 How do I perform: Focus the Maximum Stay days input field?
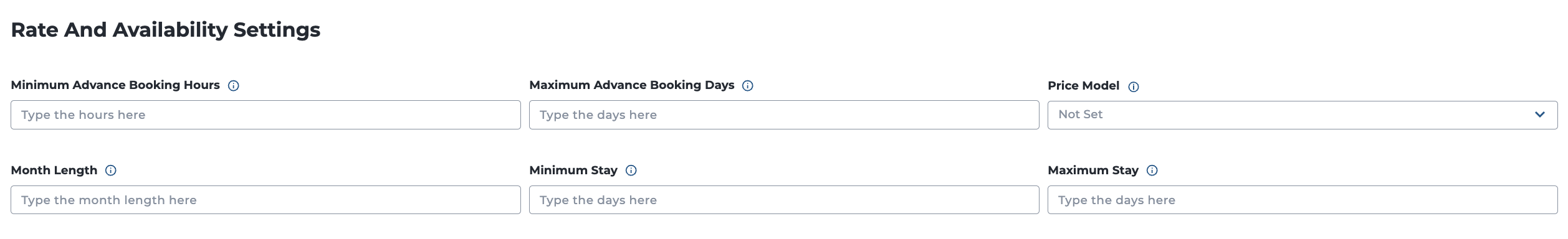(x=1303, y=200)
